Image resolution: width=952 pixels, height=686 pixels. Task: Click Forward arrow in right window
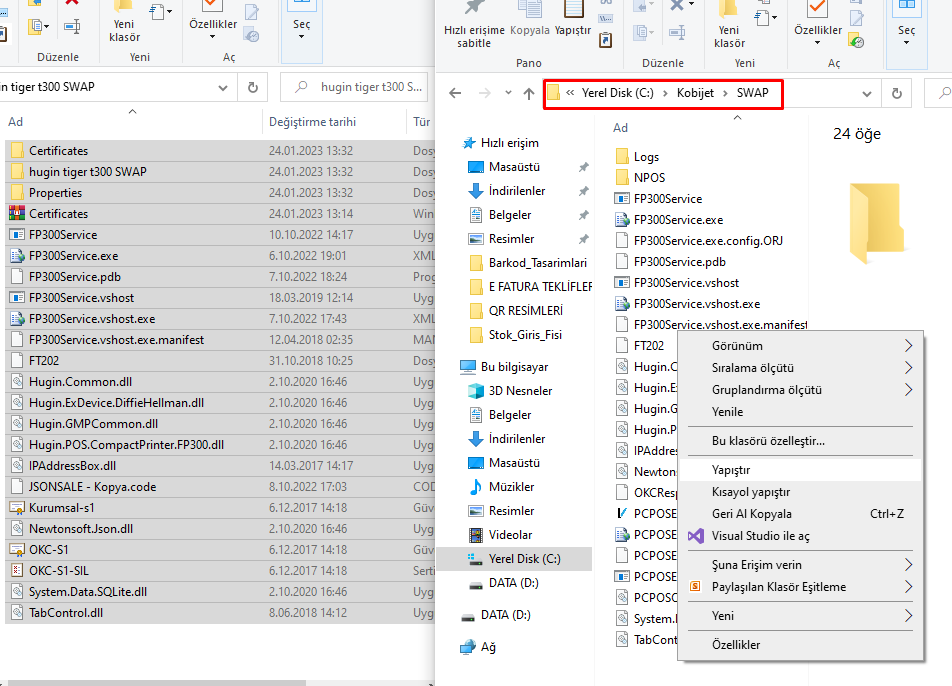click(484, 93)
